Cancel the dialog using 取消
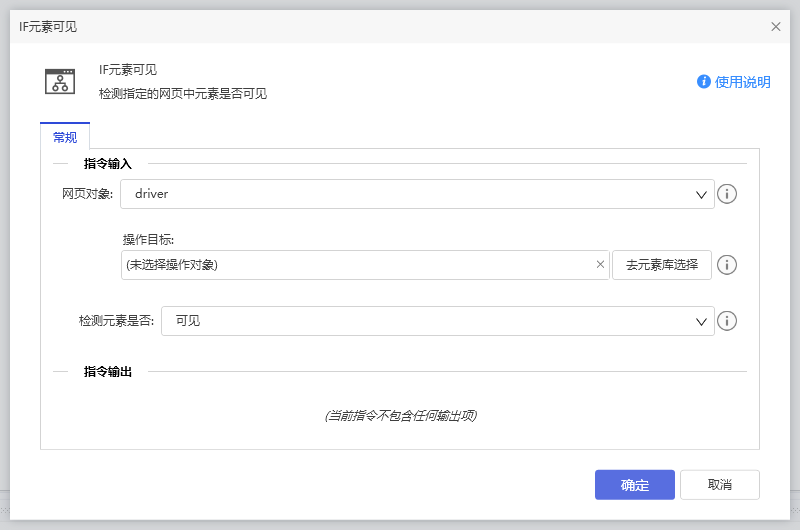The height and width of the screenshot is (530, 800). 720,485
